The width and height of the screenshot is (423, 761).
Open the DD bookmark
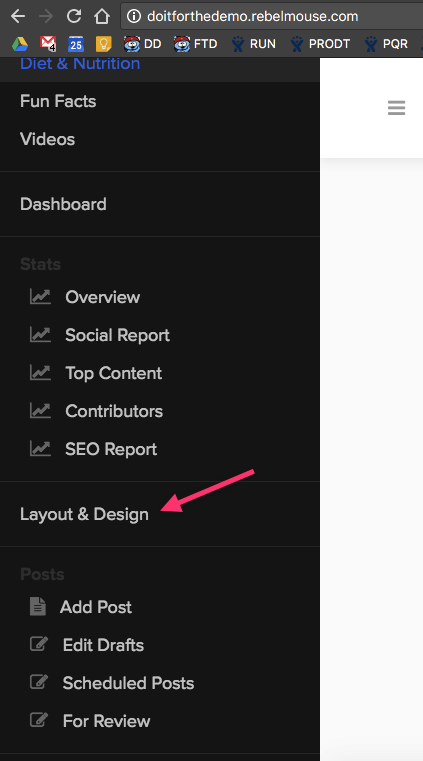pyautogui.click(x=142, y=44)
